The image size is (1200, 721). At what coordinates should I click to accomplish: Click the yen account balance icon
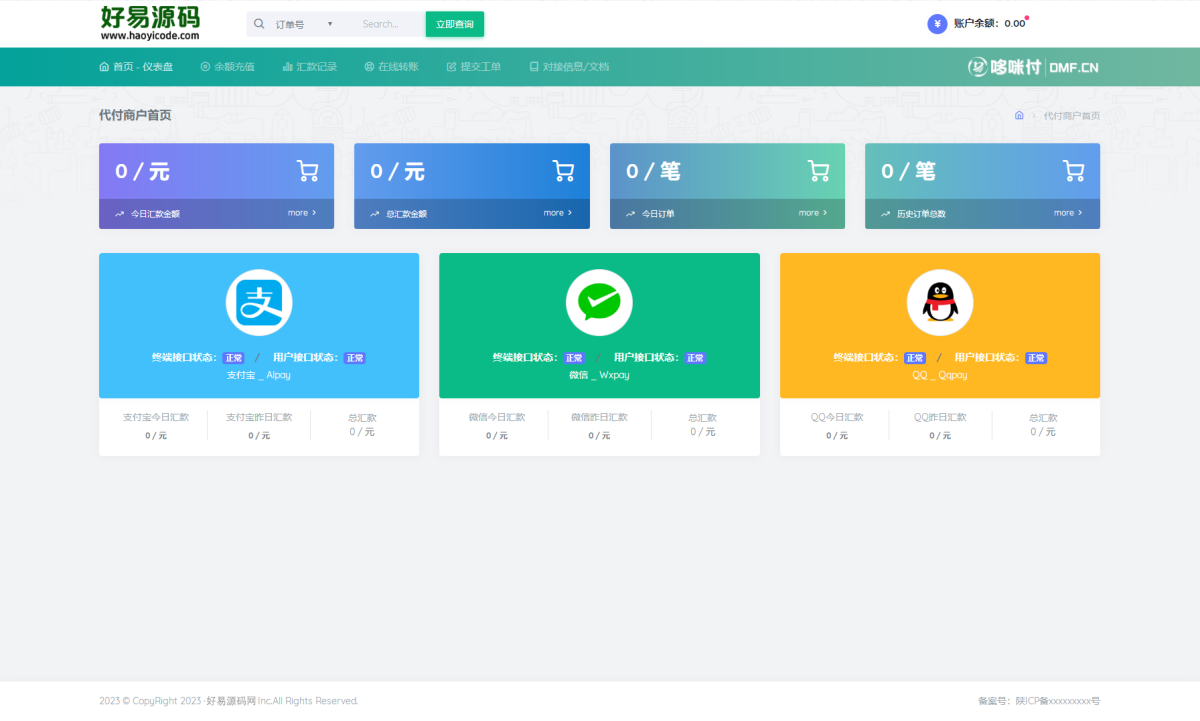coord(937,24)
